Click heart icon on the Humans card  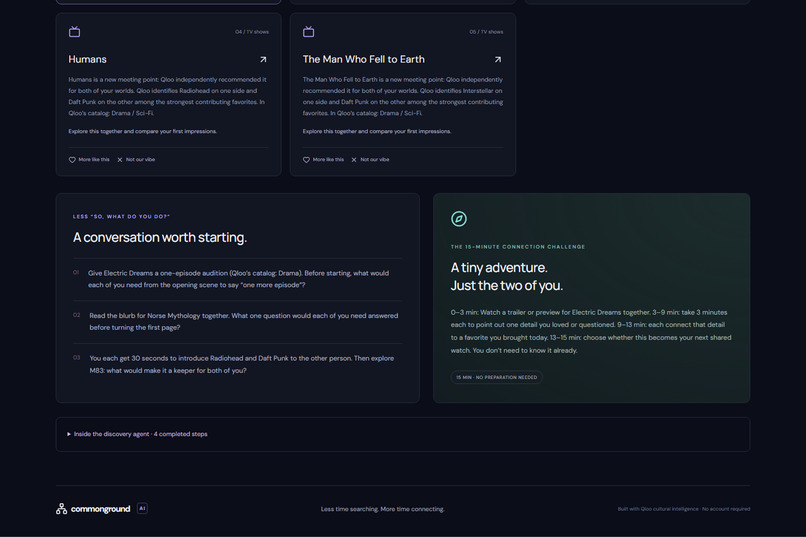point(72,160)
